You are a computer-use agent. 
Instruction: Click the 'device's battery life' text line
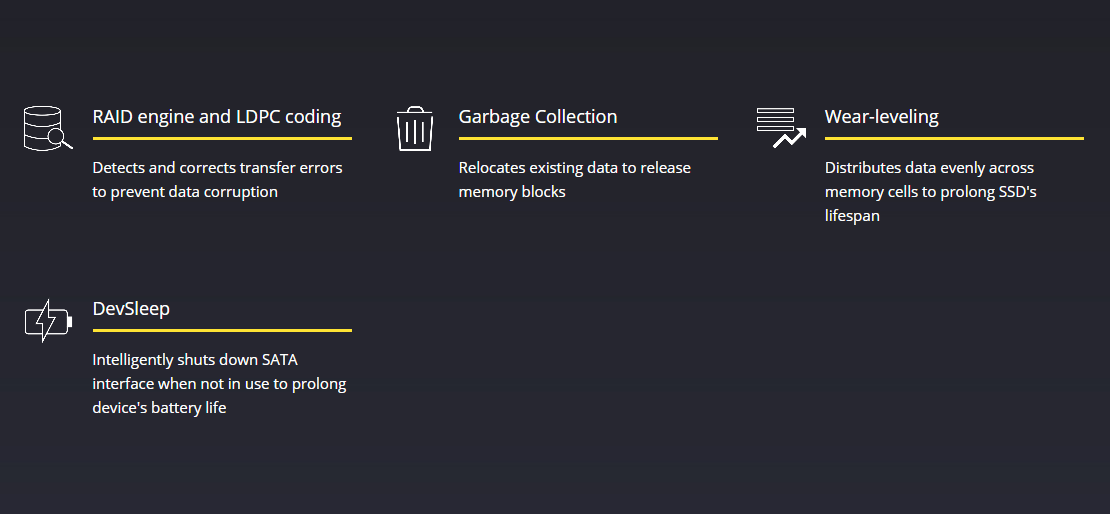pyautogui.click(x=159, y=408)
